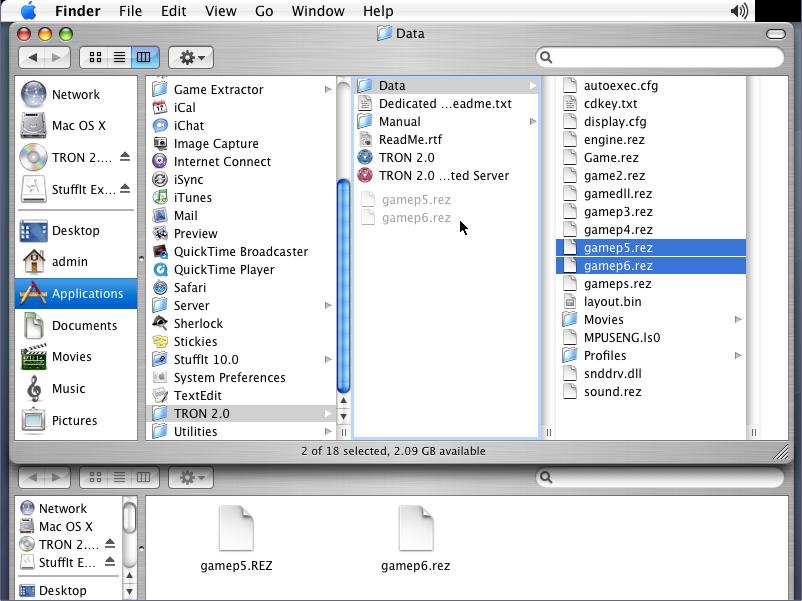Switch to icon view mode
The image size is (802, 601).
(x=96, y=57)
